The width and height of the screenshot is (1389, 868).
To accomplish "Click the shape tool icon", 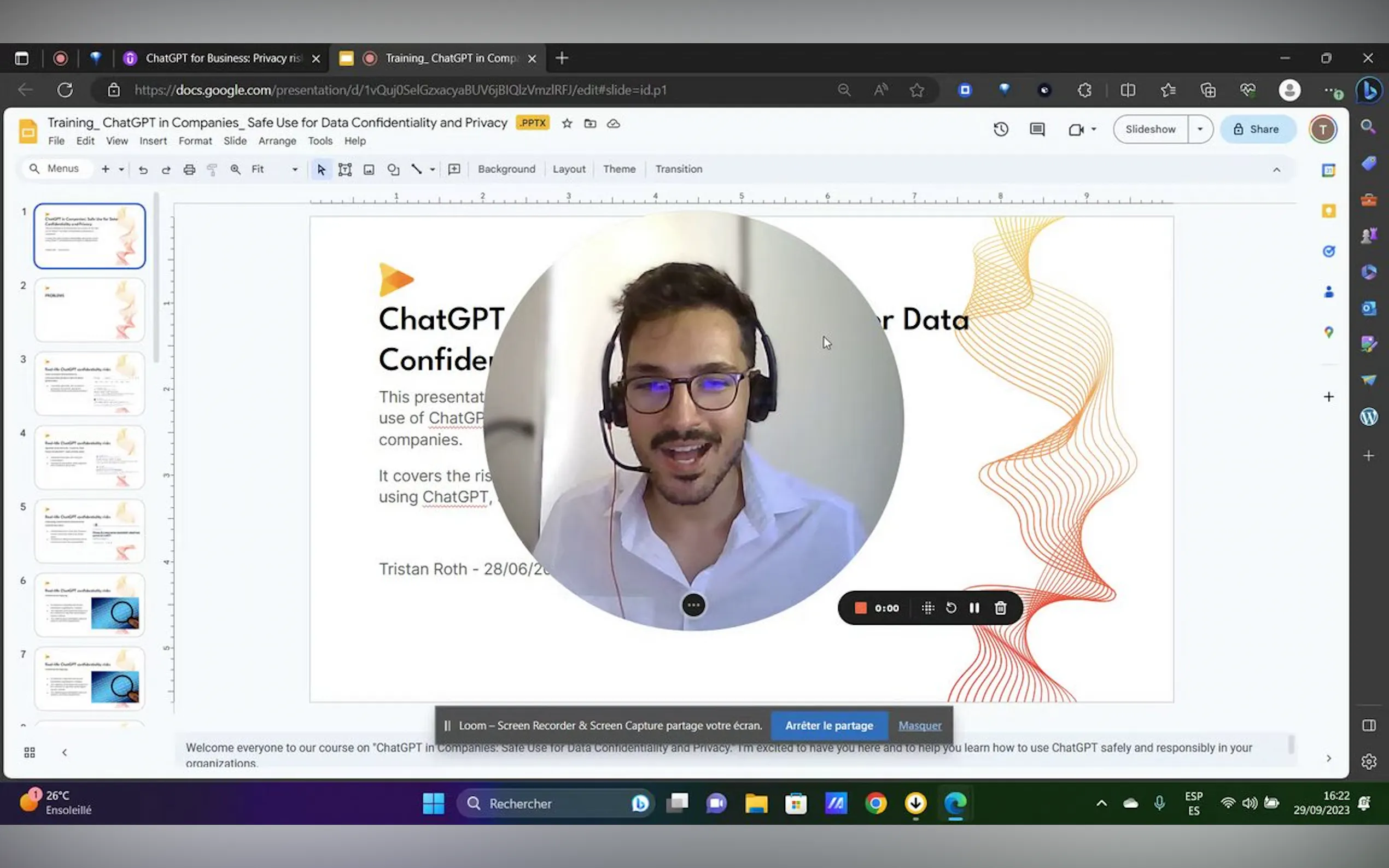I will pyautogui.click(x=393, y=169).
